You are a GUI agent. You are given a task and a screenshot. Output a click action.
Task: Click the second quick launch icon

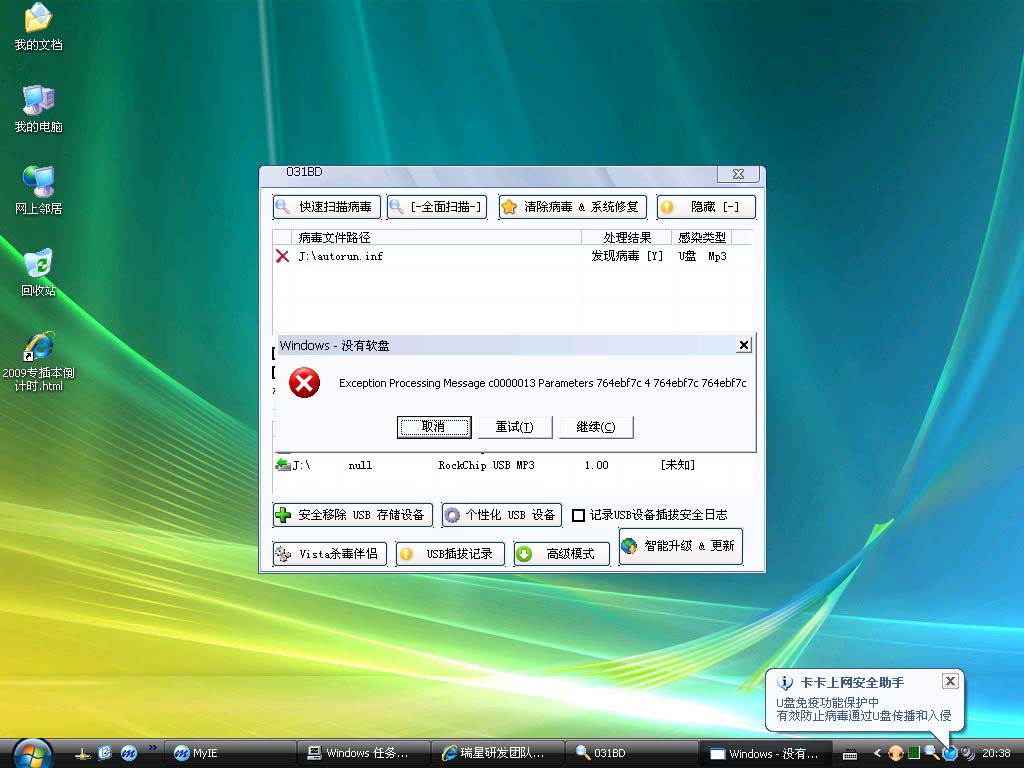tap(105, 754)
